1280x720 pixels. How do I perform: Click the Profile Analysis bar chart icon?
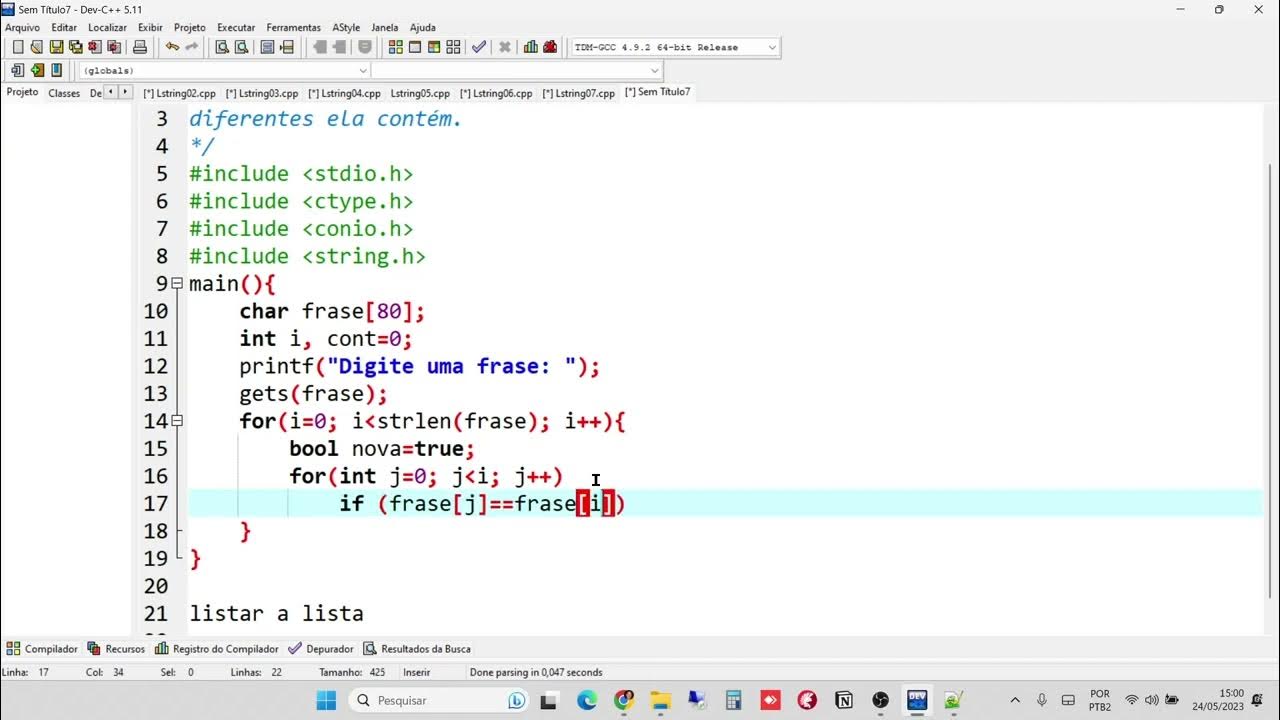[531, 47]
